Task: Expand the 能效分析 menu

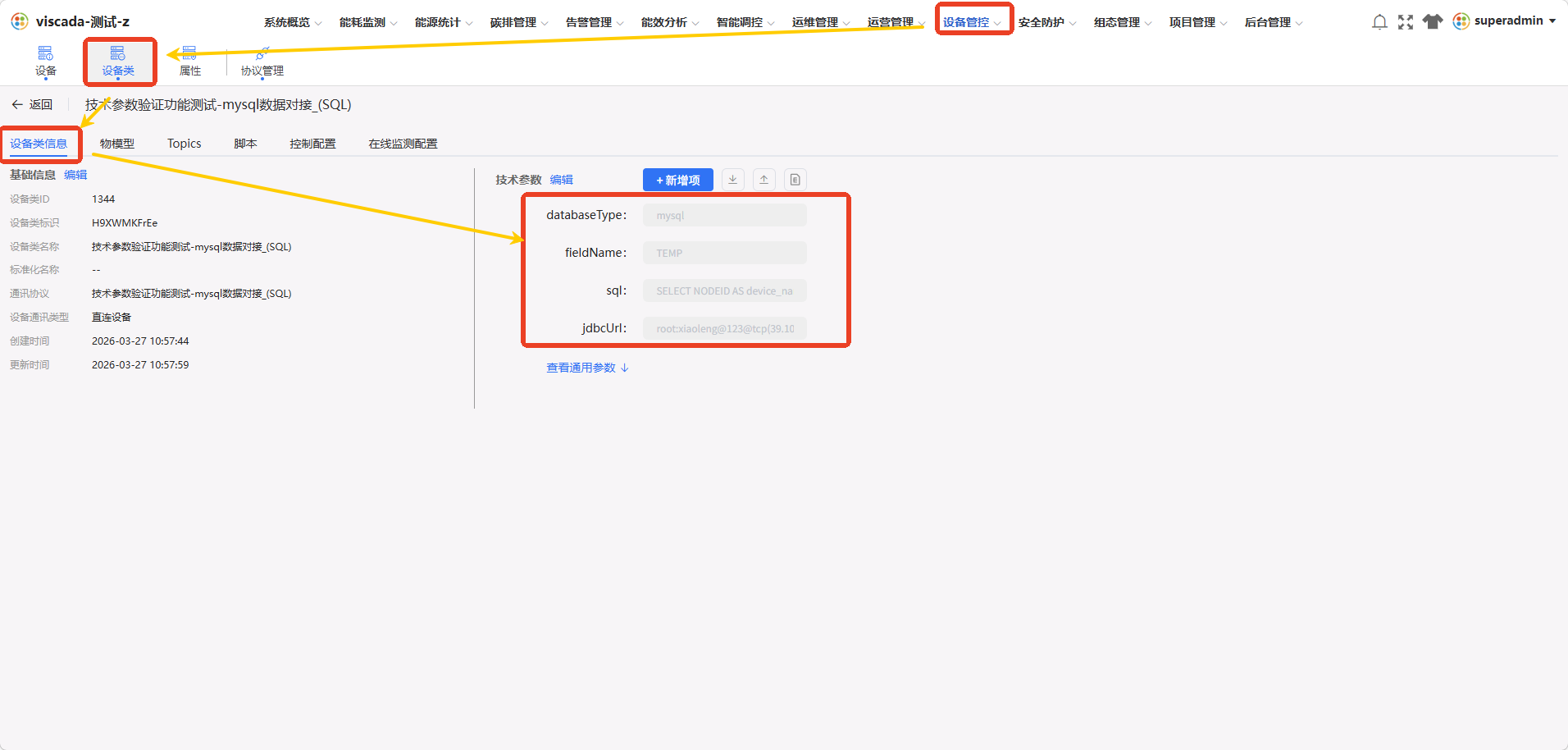Action: 670,22
